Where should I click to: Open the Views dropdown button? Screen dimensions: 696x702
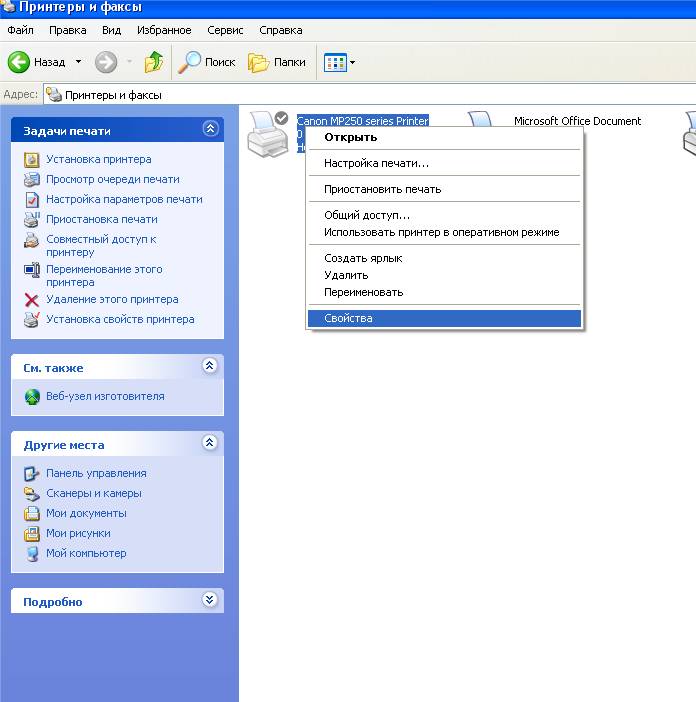click(x=339, y=62)
